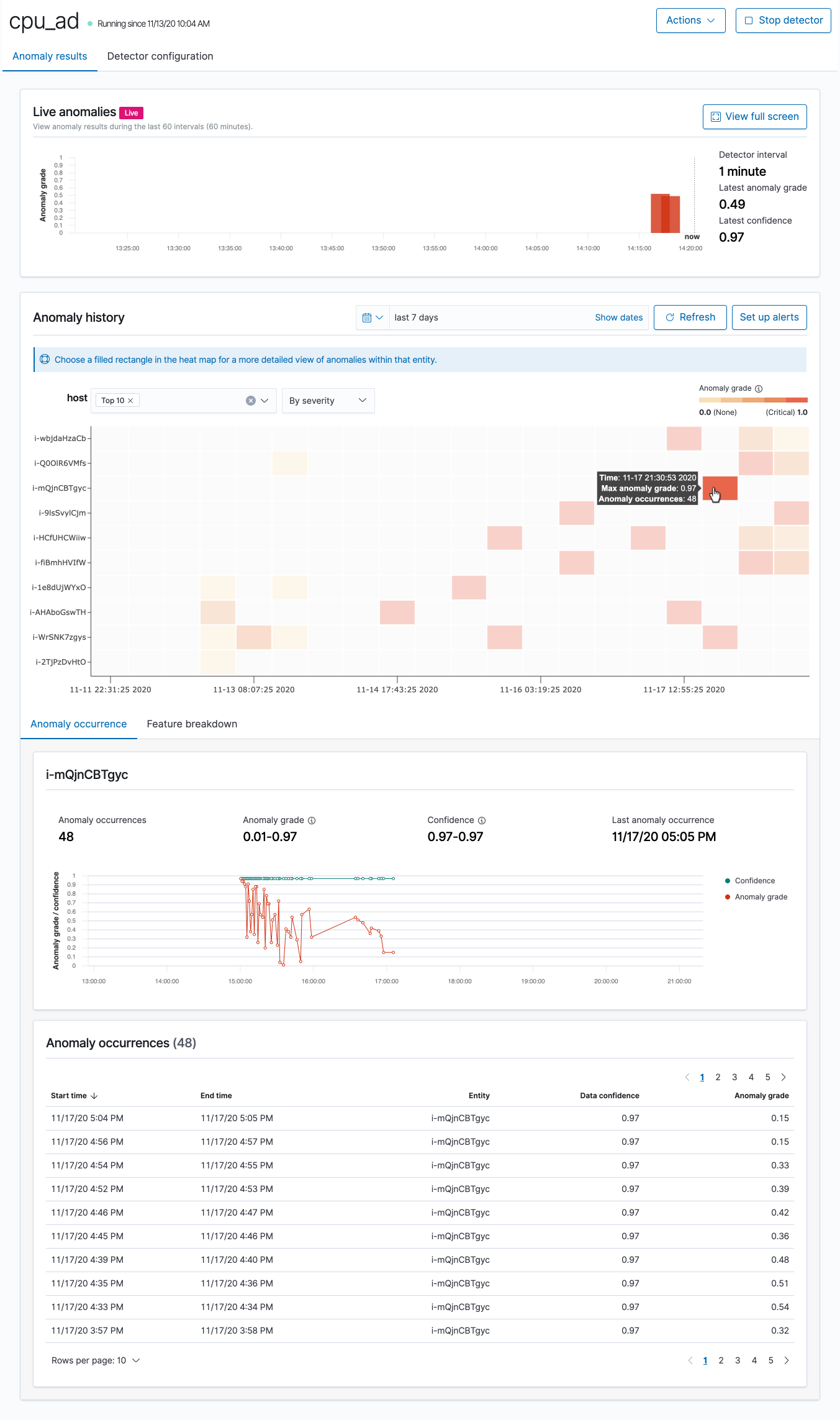Click the Stop detector button
This screenshot has height=1420, width=840.
pyautogui.click(x=783, y=20)
